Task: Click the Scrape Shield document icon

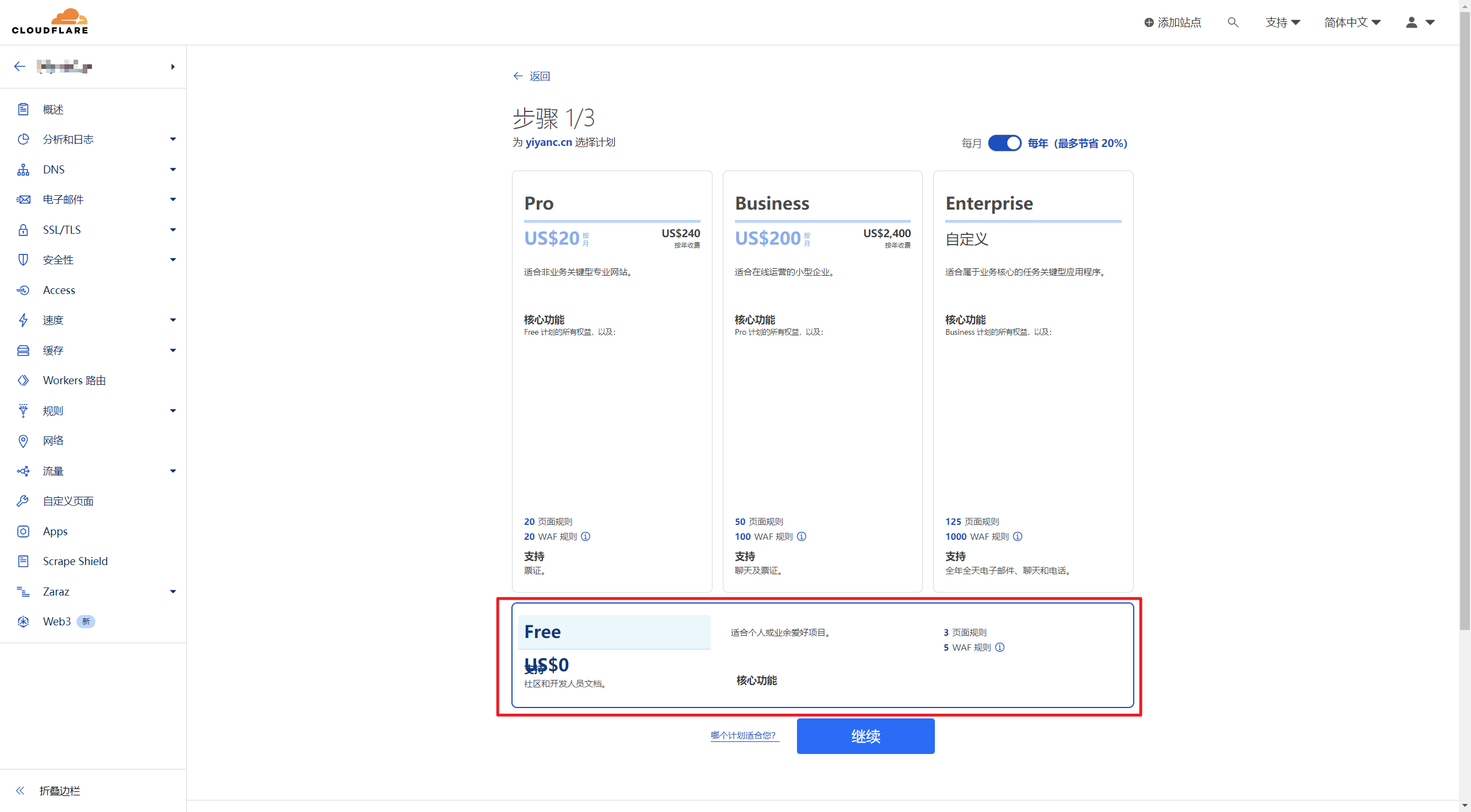Action: pyautogui.click(x=23, y=561)
